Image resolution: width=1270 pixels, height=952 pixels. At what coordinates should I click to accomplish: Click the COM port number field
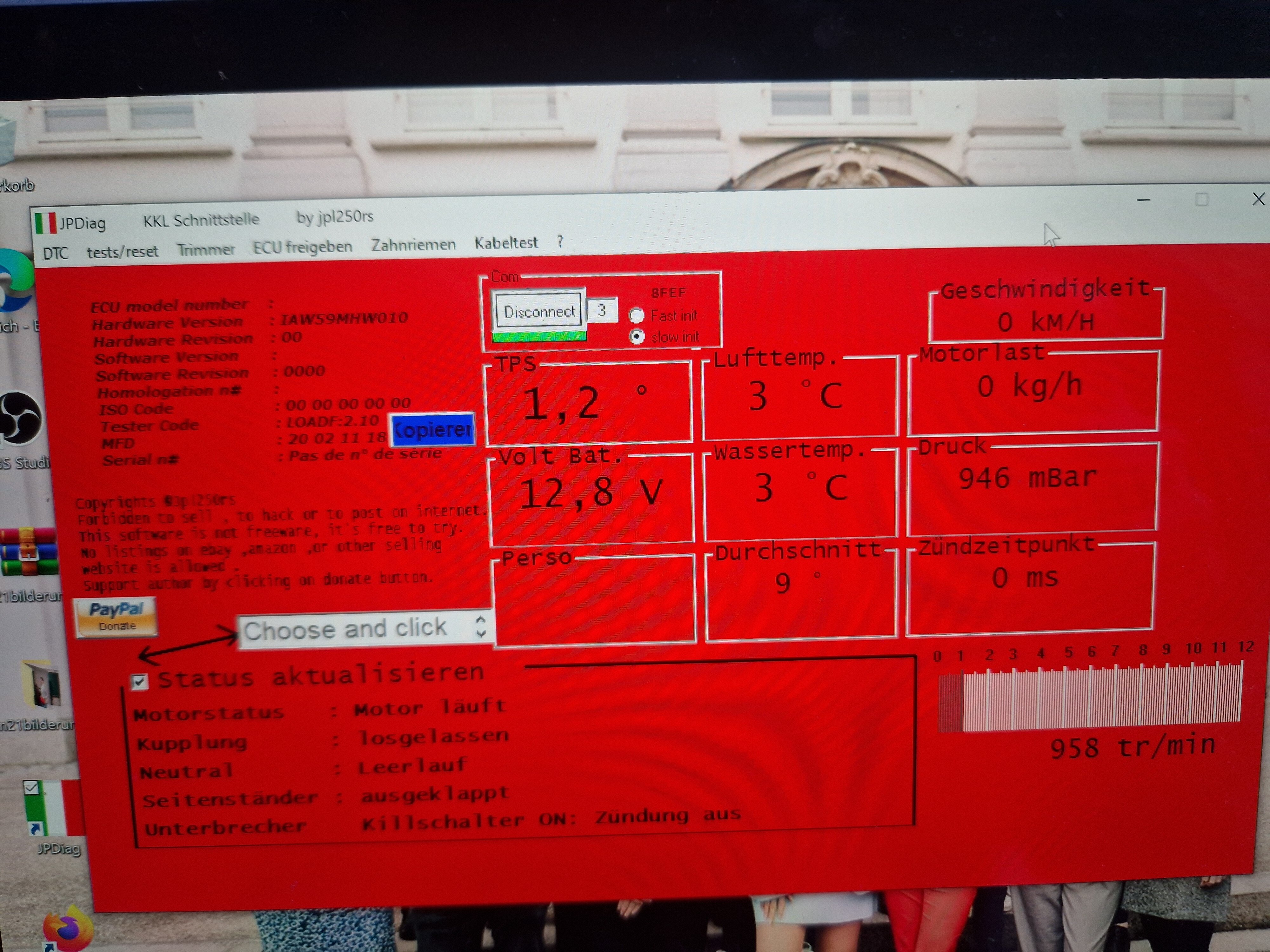tap(602, 310)
